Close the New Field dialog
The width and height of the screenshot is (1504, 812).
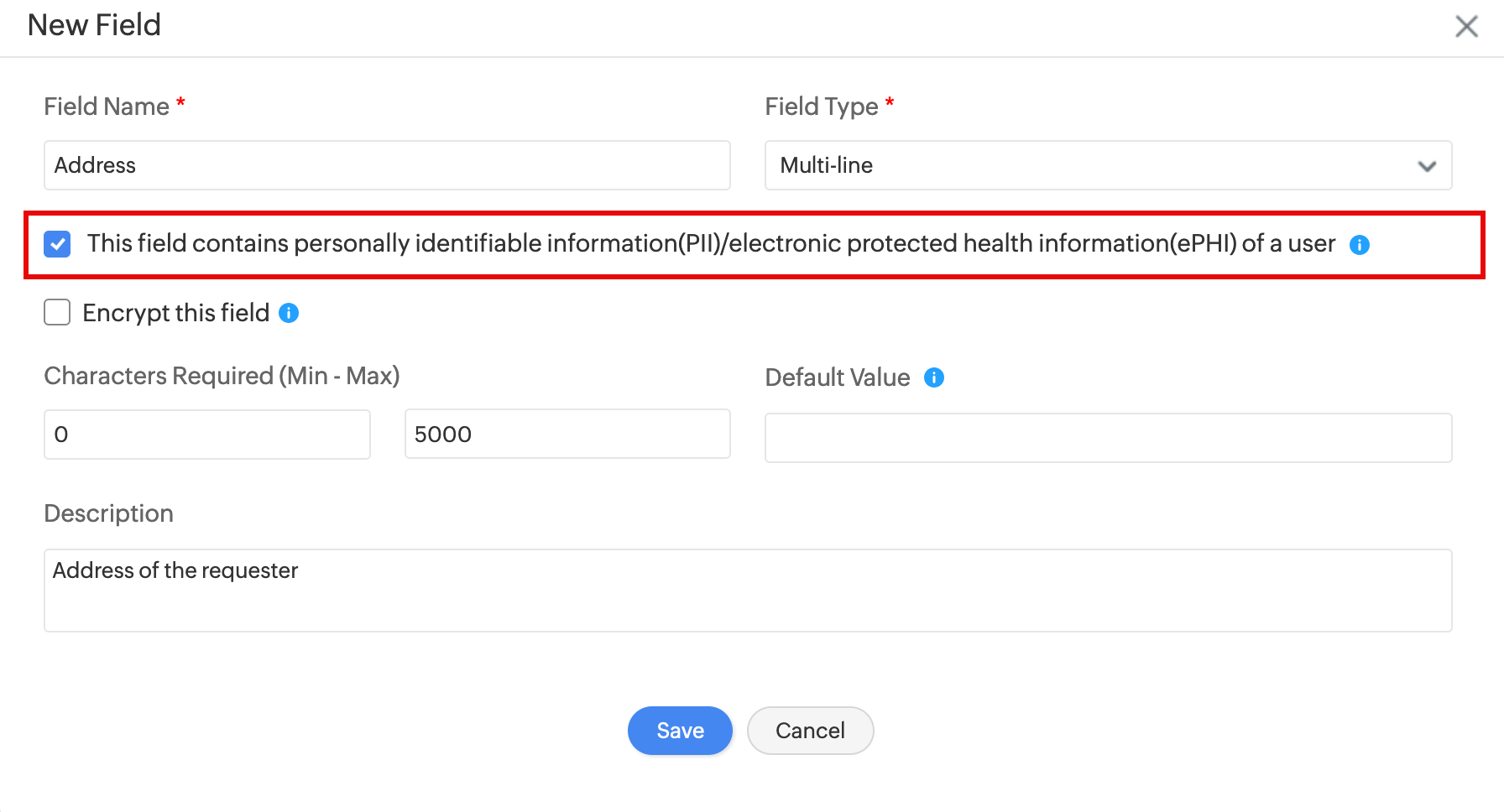[x=1466, y=26]
